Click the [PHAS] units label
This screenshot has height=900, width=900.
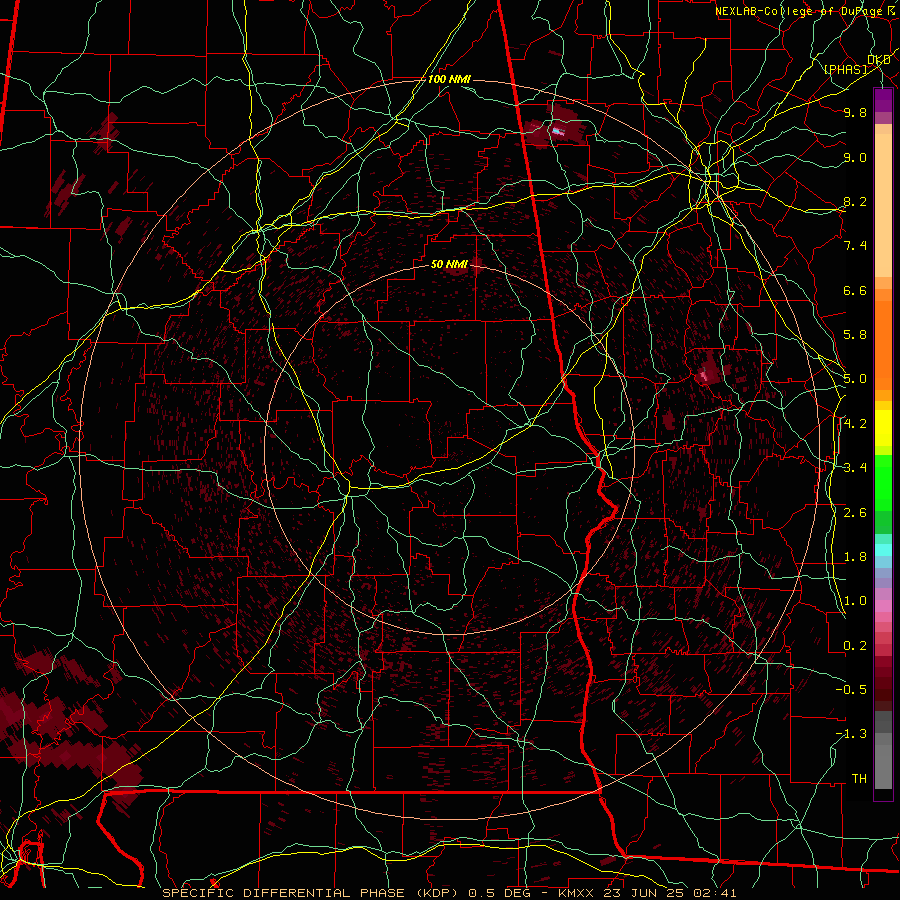[x=845, y=70]
